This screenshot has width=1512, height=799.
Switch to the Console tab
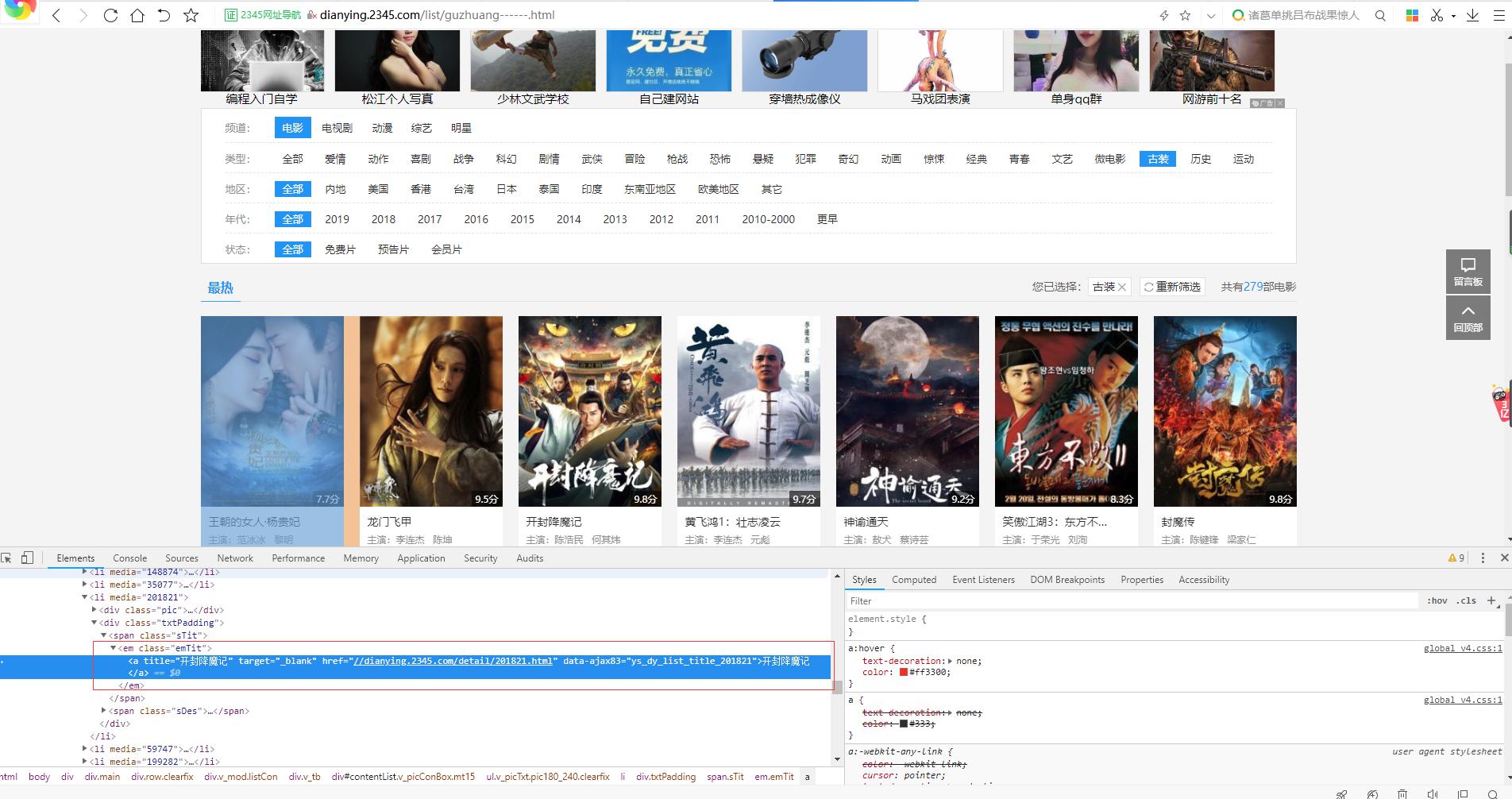coord(130,558)
